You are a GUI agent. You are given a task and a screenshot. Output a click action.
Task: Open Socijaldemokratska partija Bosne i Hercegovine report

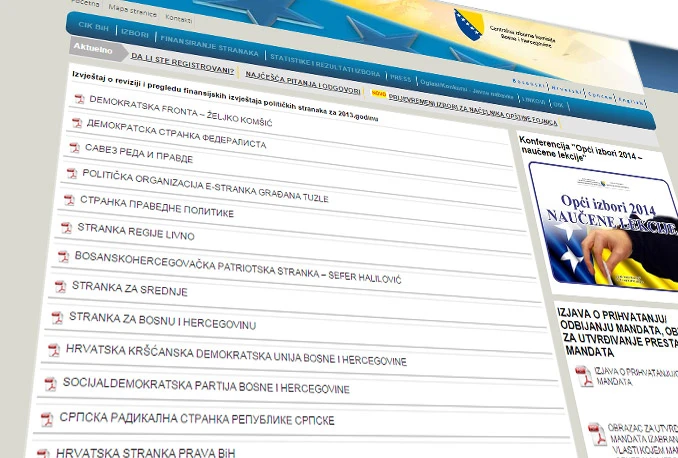pyautogui.click(x=206, y=385)
